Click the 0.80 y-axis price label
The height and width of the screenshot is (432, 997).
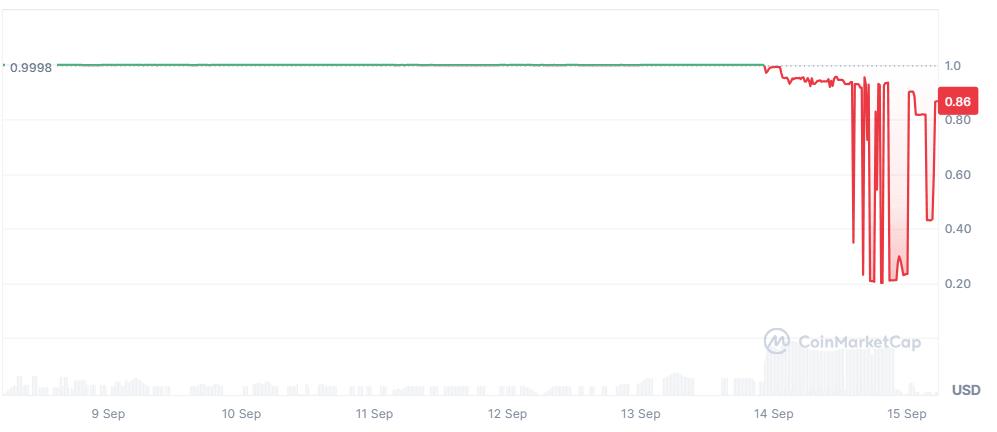coord(956,120)
